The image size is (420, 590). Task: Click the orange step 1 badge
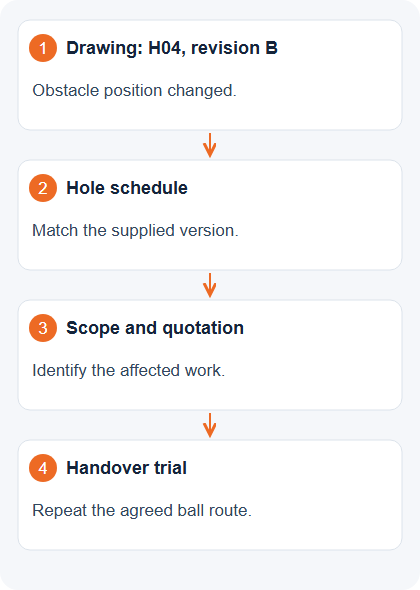(43, 48)
